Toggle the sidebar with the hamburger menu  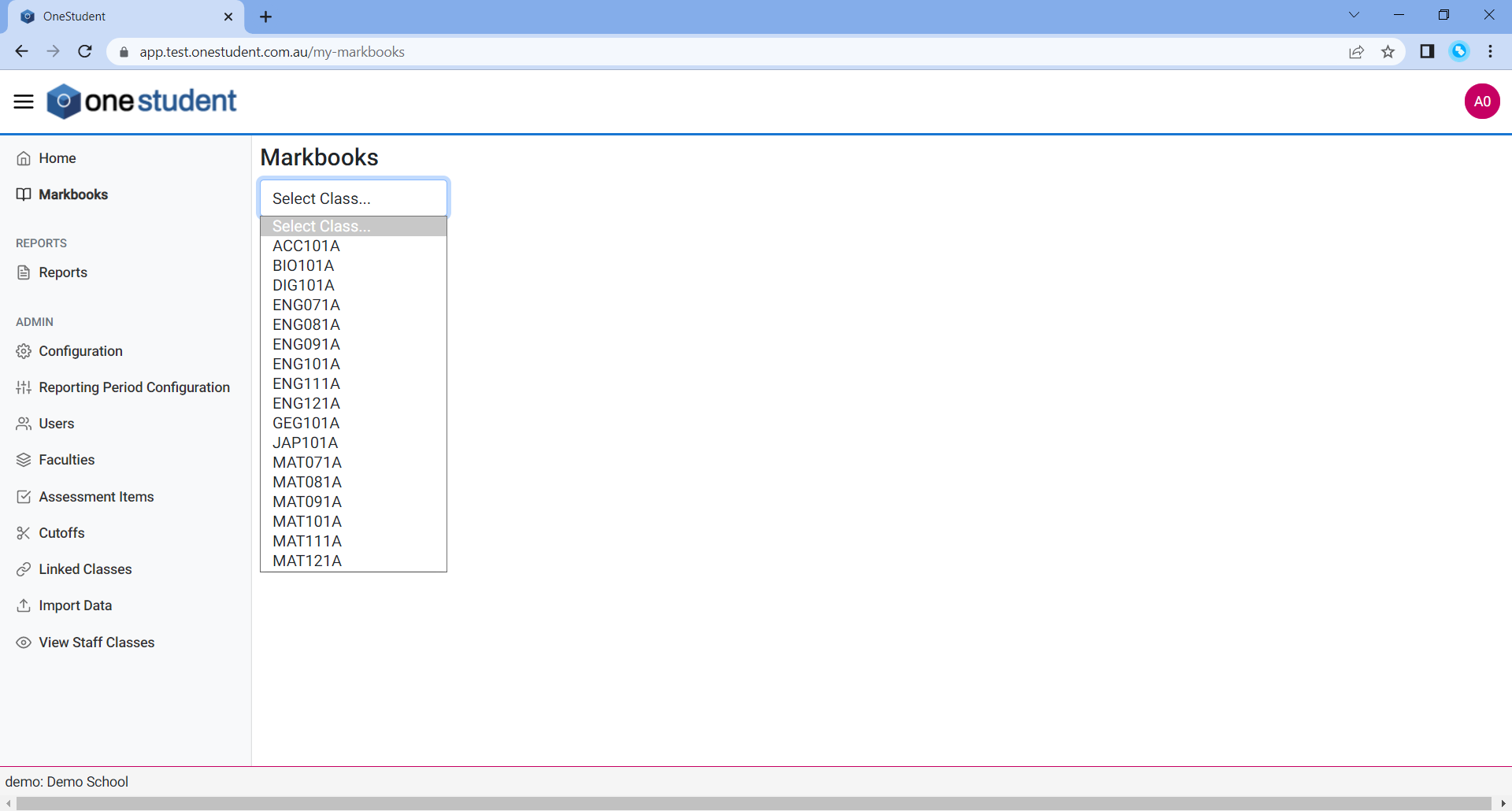[x=23, y=101]
